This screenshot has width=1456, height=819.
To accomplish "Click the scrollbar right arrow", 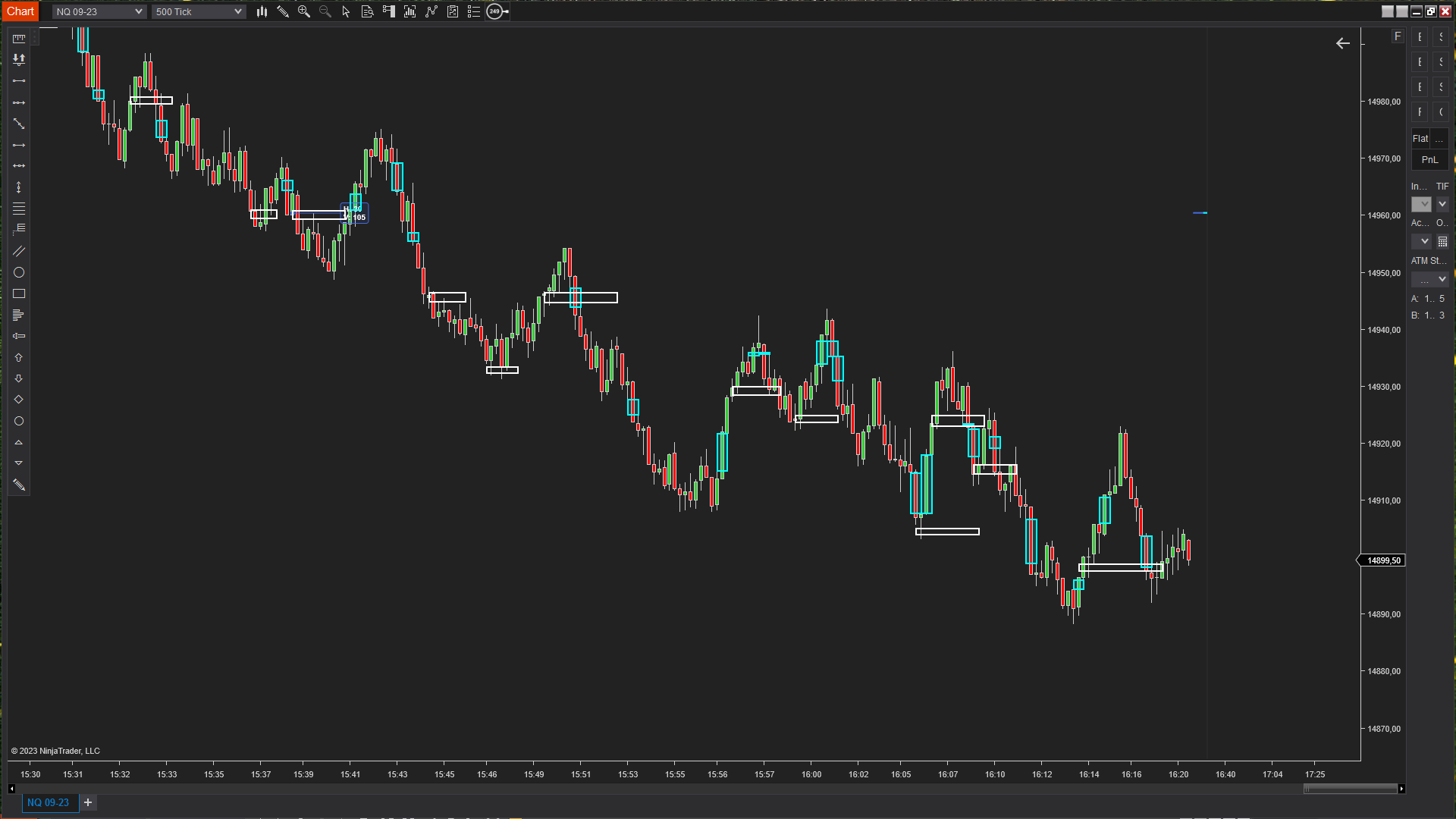I will tap(1401, 789).
